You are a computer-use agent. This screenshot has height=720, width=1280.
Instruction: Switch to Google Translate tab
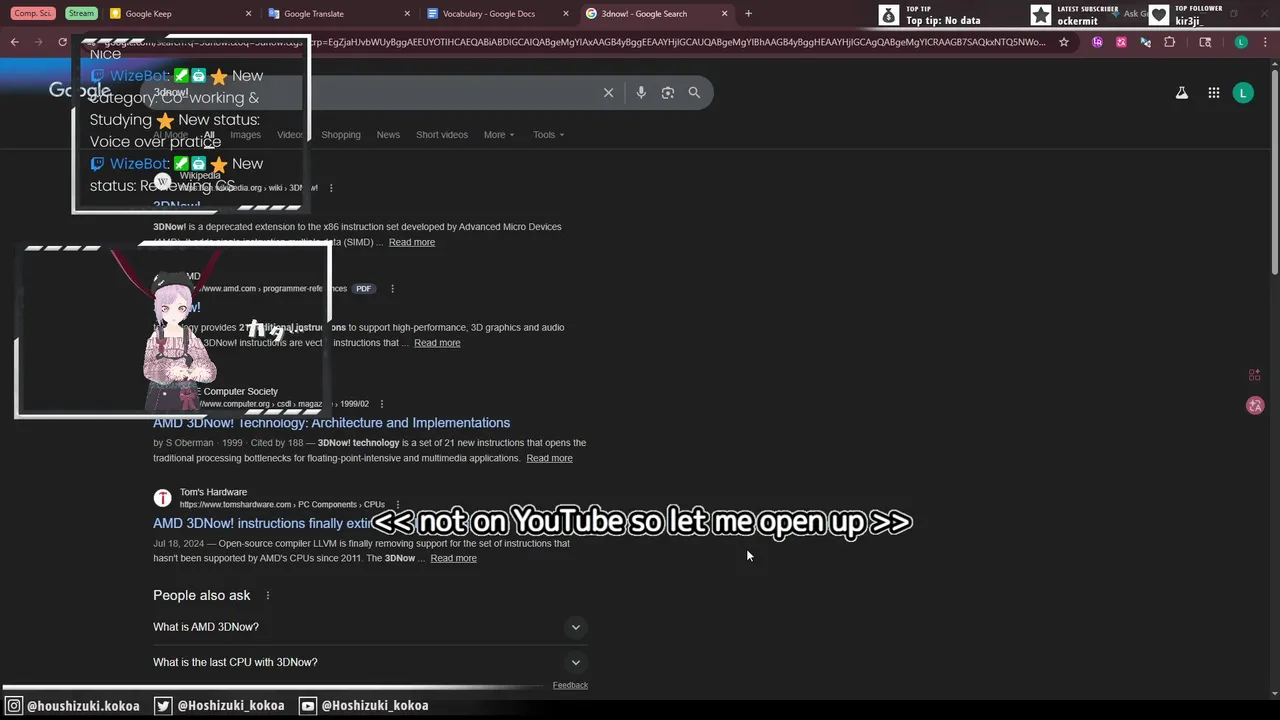coord(340,13)
